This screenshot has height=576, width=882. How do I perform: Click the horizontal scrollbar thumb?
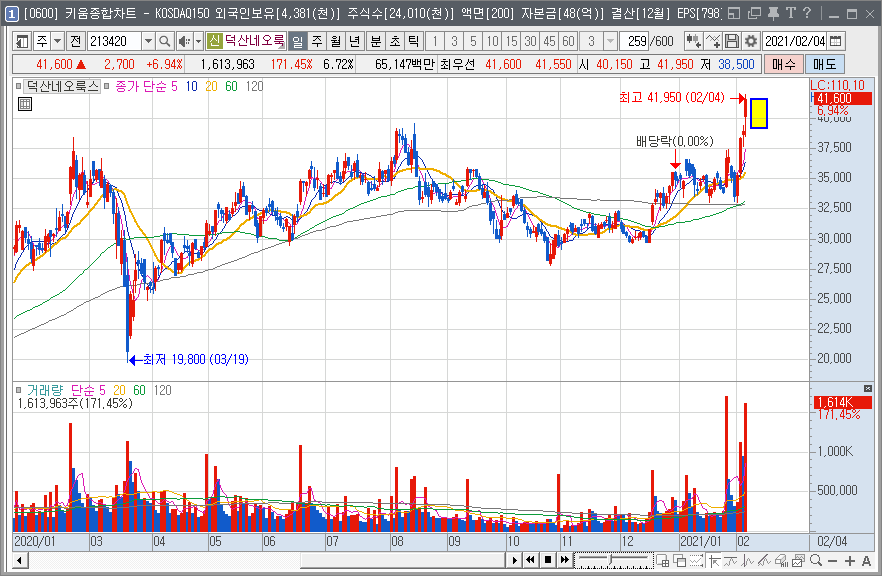pyautogui.click(x=403, y=560)
